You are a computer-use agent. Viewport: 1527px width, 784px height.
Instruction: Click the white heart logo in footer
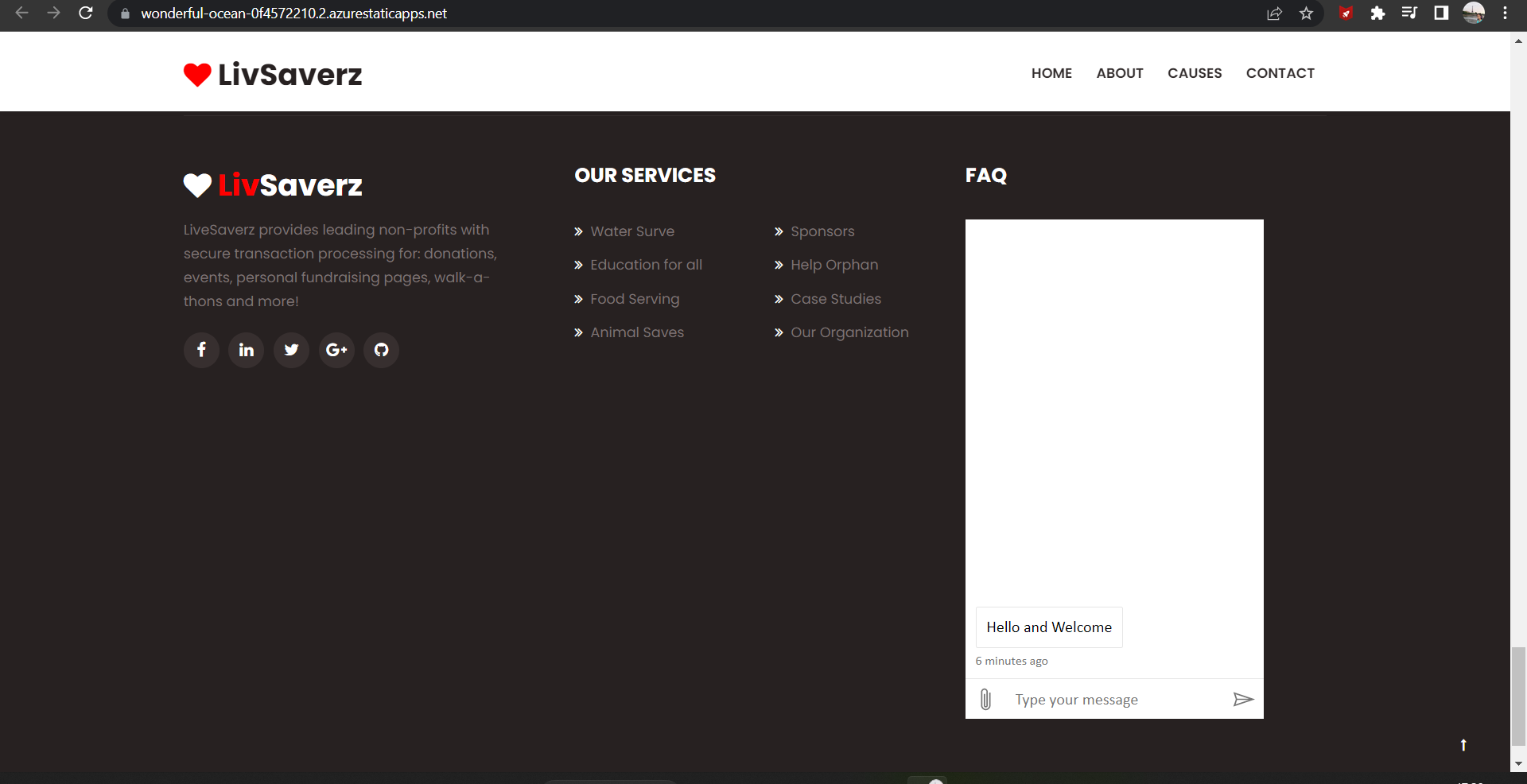[x=197, y=185]
